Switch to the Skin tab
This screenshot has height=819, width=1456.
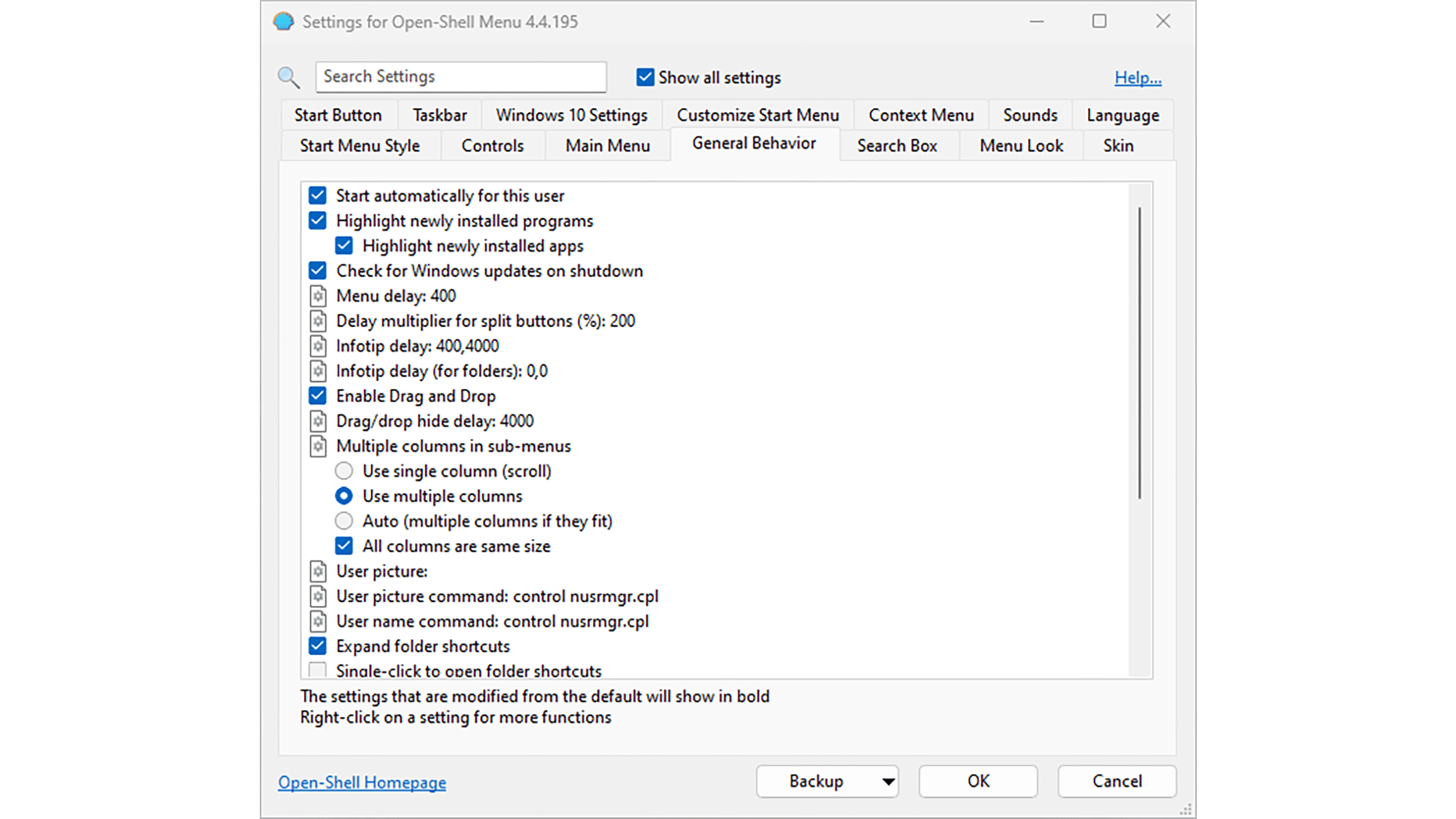coord(1117,146)
